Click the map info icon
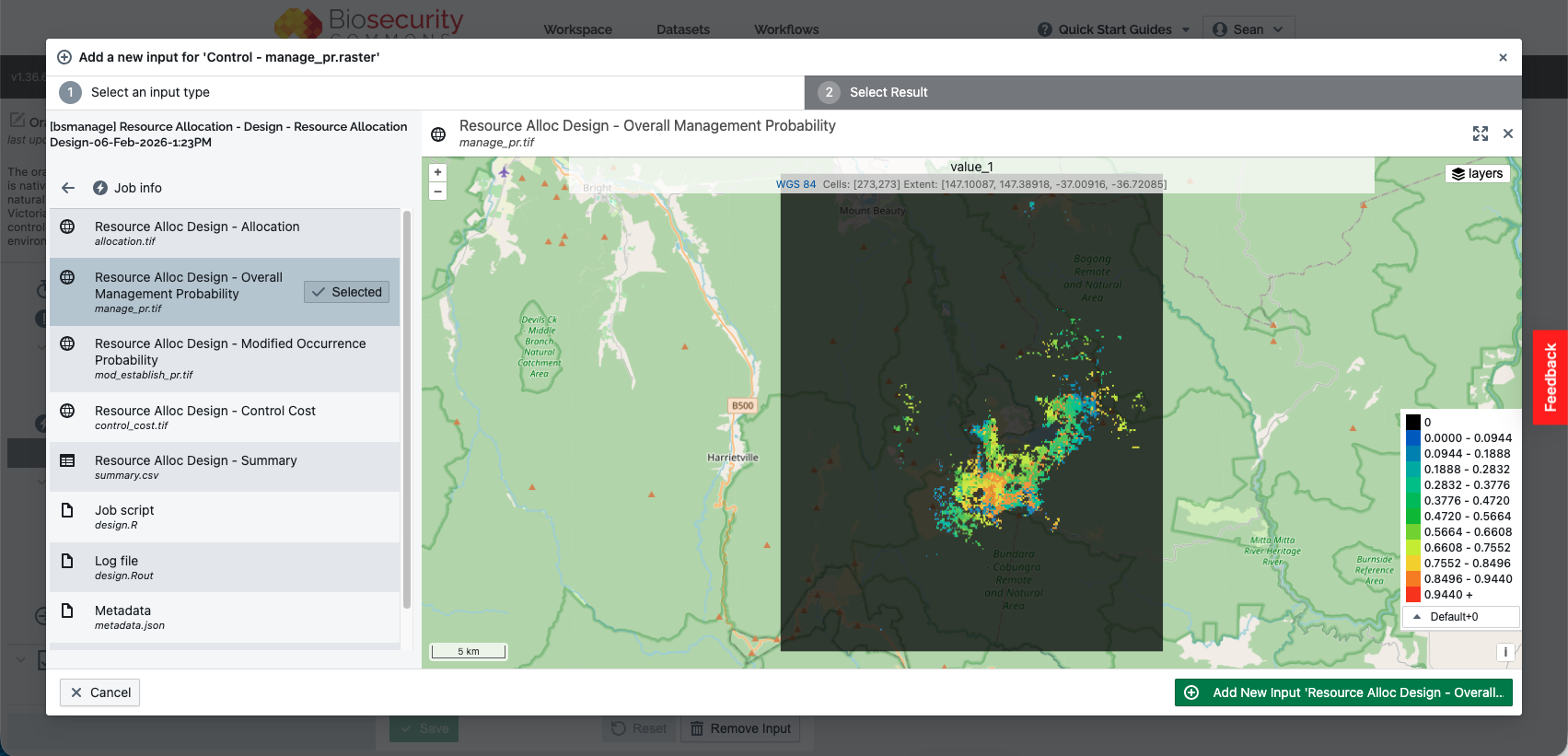Screen dimensions: 1568x756 click(1505, 652)
